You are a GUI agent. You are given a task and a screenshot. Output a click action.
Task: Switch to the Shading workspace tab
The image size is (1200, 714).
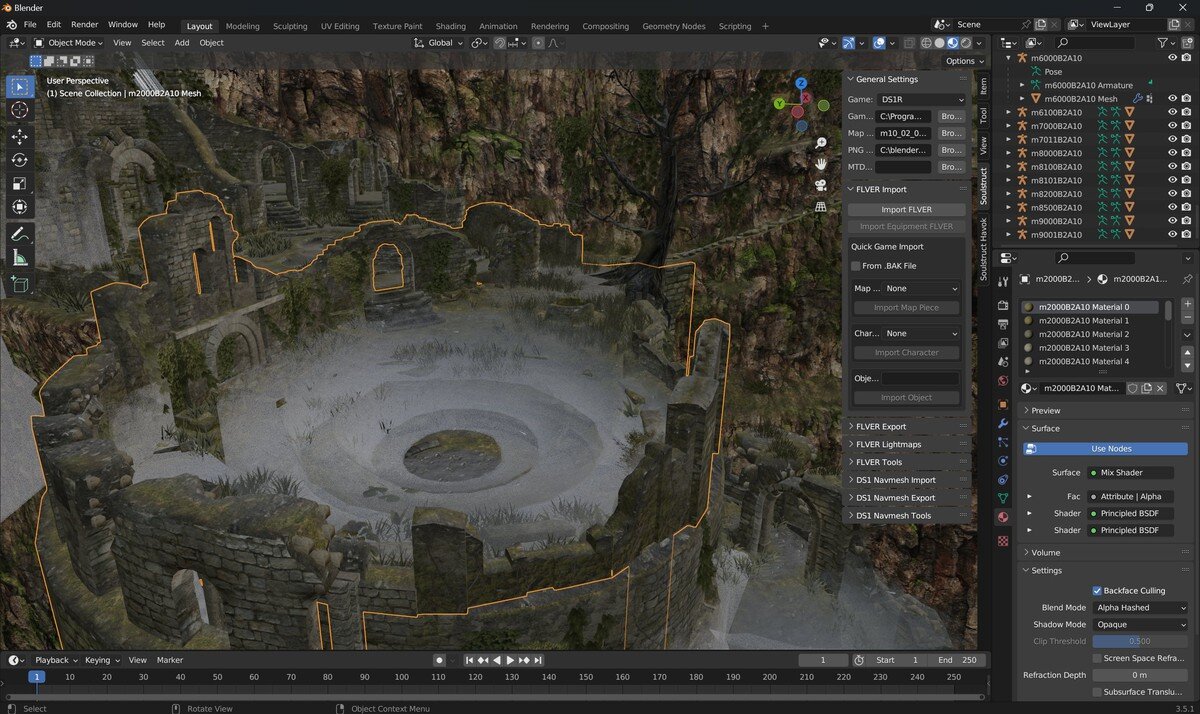(x=450, y=26)
